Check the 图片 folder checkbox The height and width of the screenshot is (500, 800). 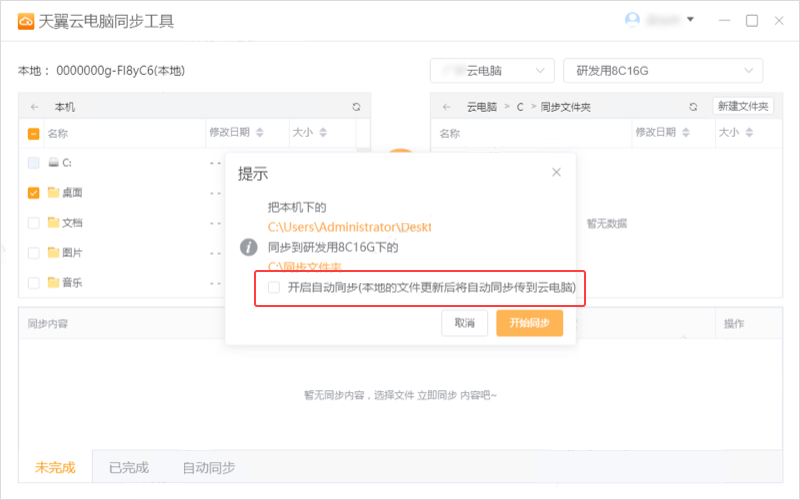(x=33, y=253)
